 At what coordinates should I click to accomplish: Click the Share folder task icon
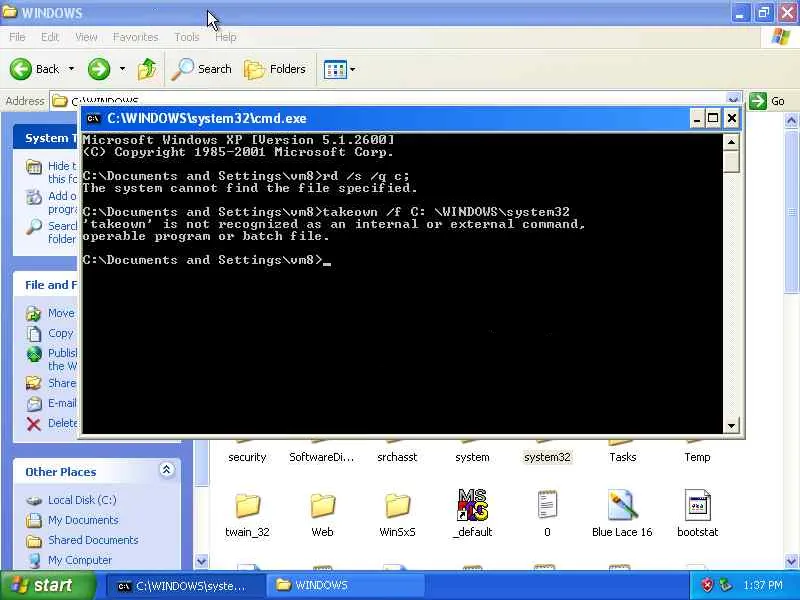(34, 383)
